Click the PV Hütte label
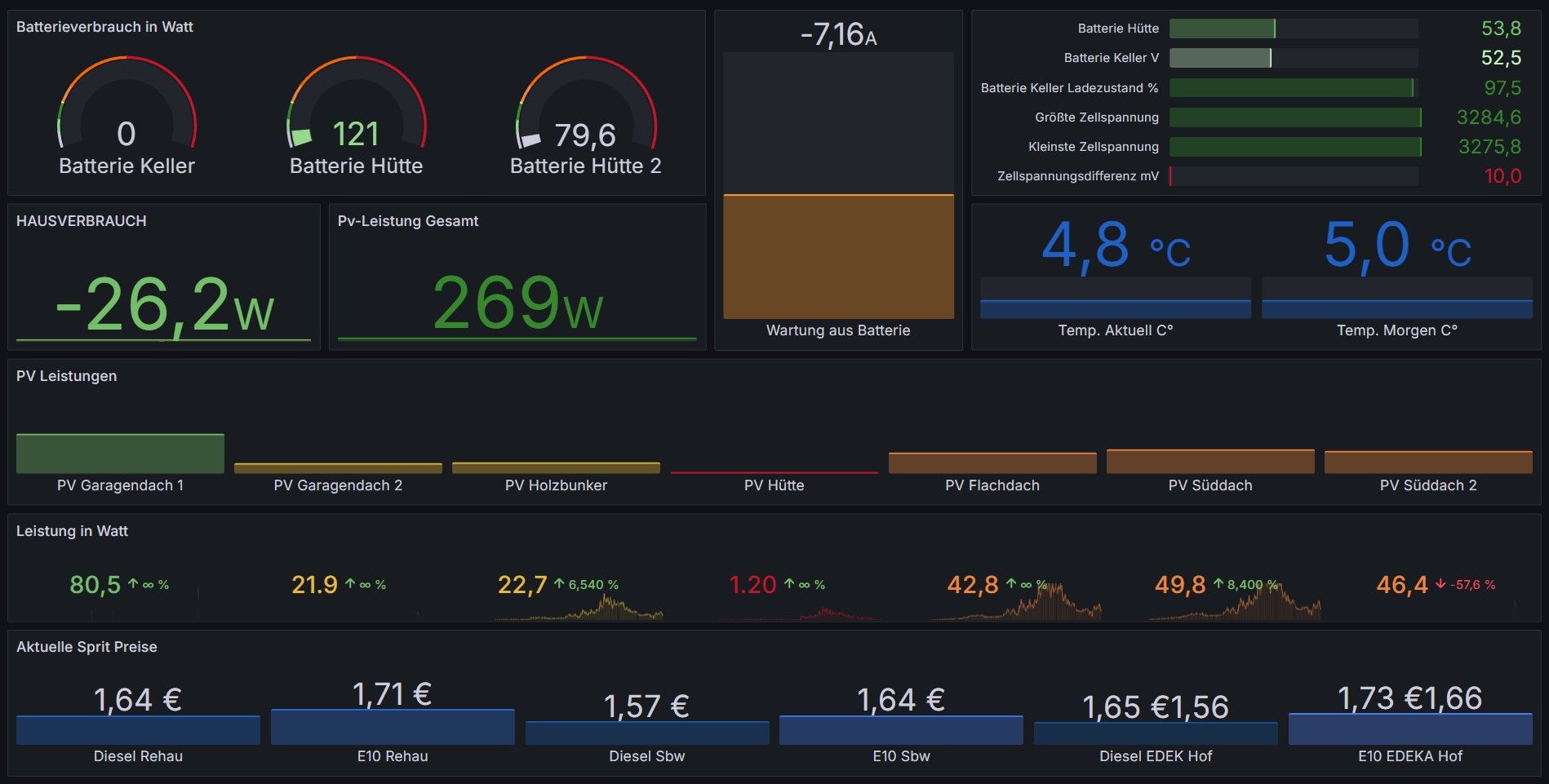 pos(774,485)
